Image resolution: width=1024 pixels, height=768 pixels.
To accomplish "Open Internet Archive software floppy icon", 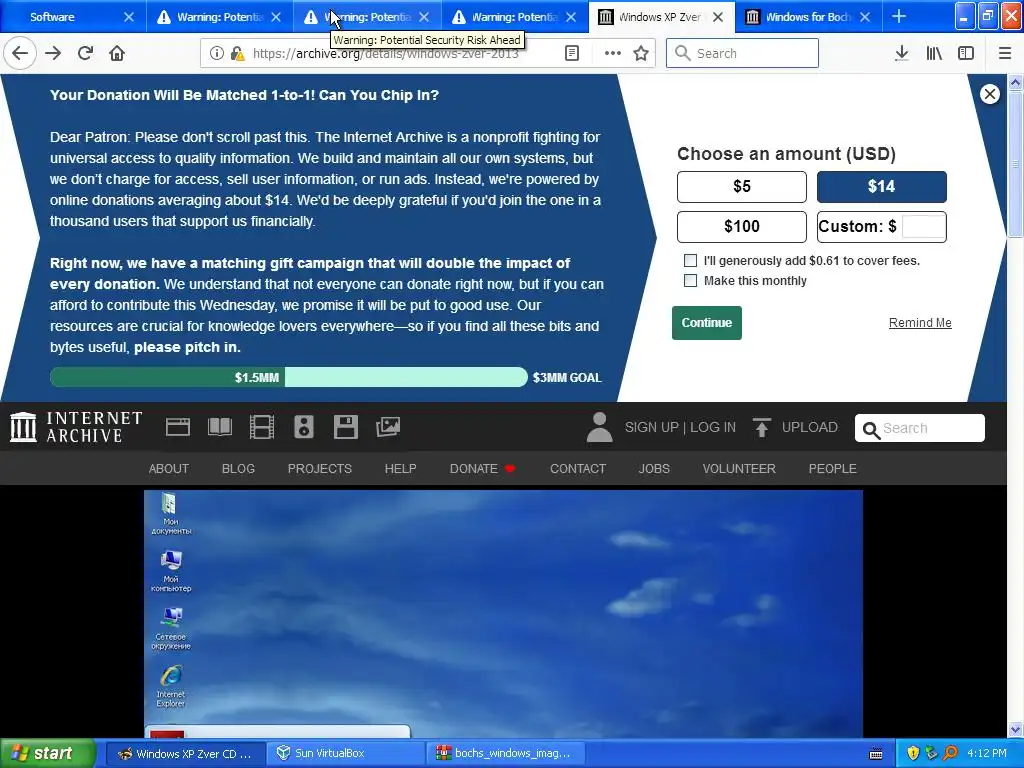I will [x=345, y=427].
